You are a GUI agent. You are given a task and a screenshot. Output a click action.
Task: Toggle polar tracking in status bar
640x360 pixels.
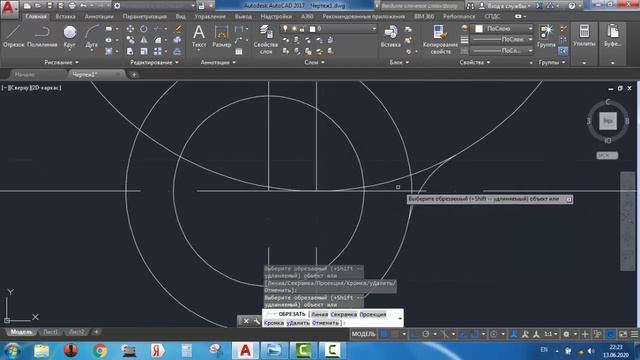426,334
